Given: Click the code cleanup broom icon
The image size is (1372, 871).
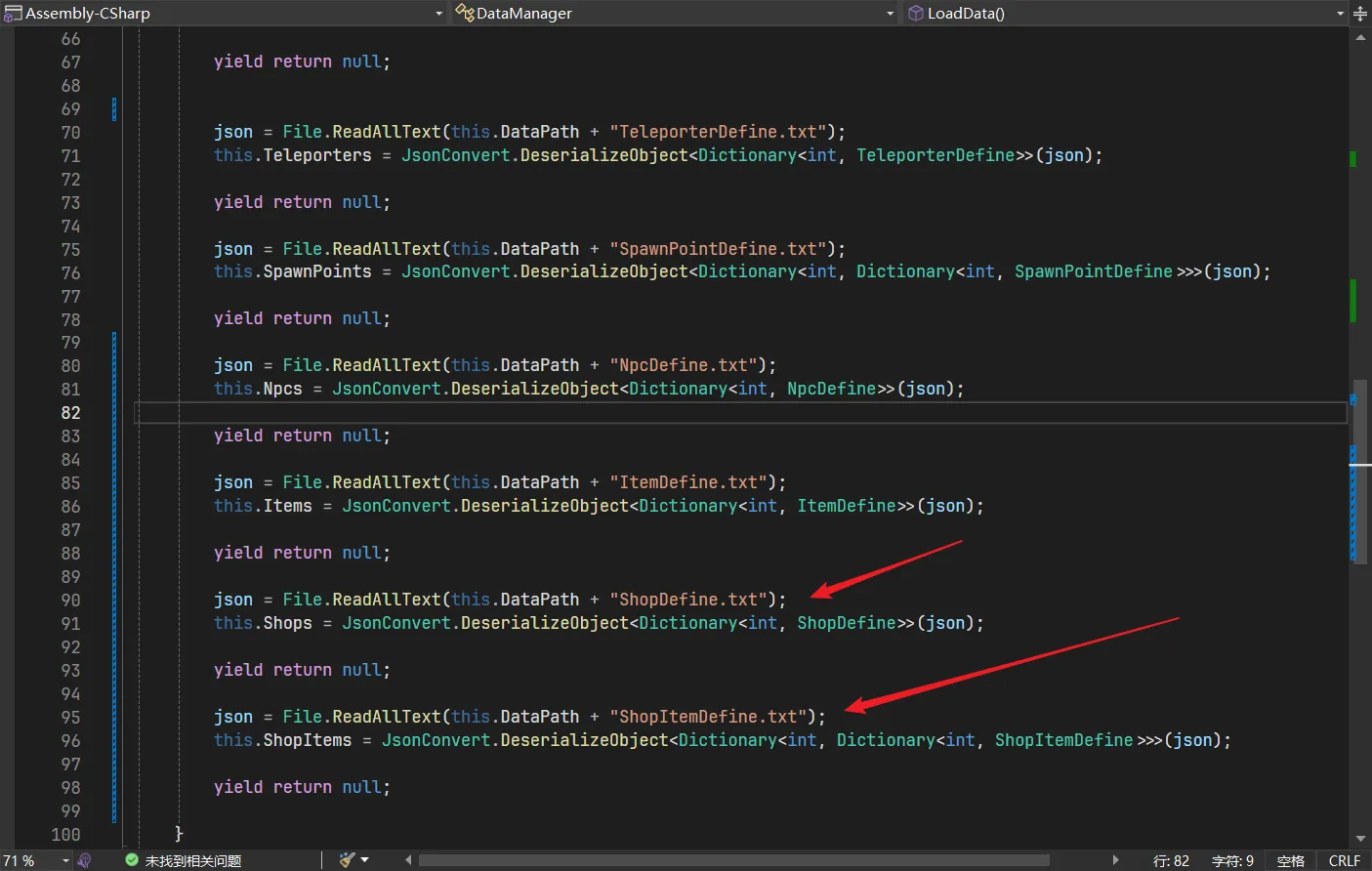Looking at the screenshot, I should click(x=347, y=860).
